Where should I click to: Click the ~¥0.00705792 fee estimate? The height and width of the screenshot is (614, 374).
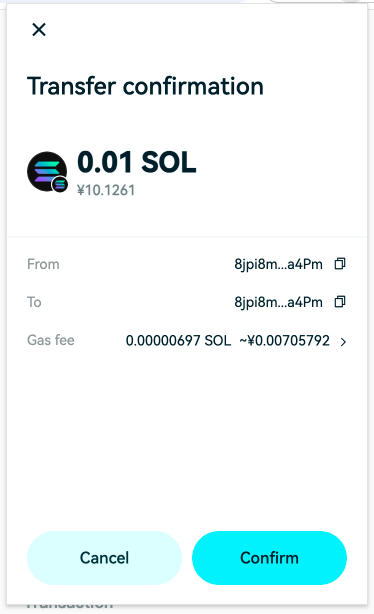click(285, 341)
